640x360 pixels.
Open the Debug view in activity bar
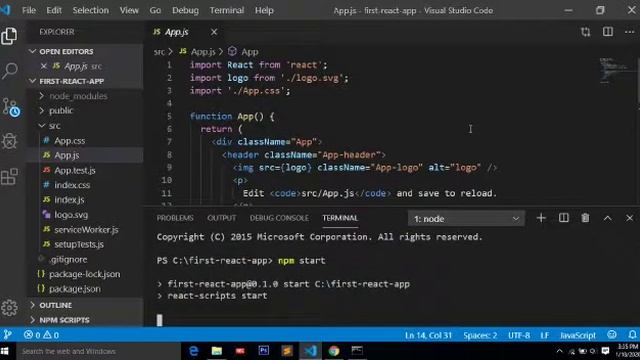(x=9, y=141)
